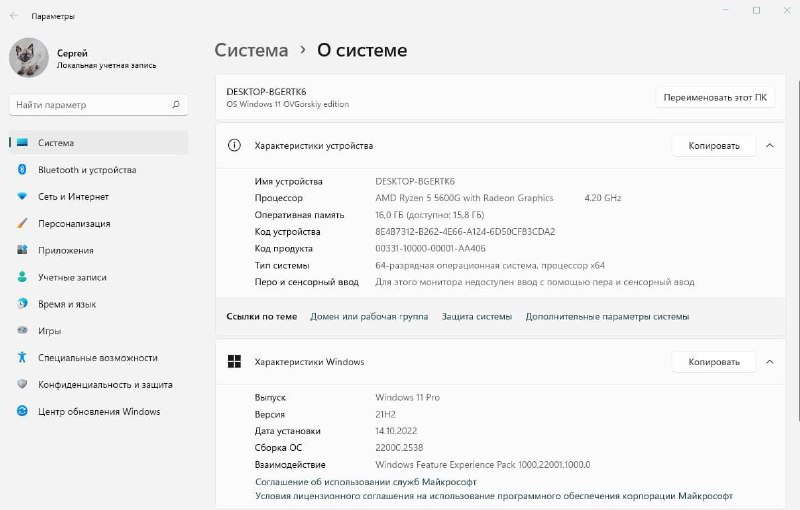
Task: Open Приложения settings page
Action: tap(98, 250)
